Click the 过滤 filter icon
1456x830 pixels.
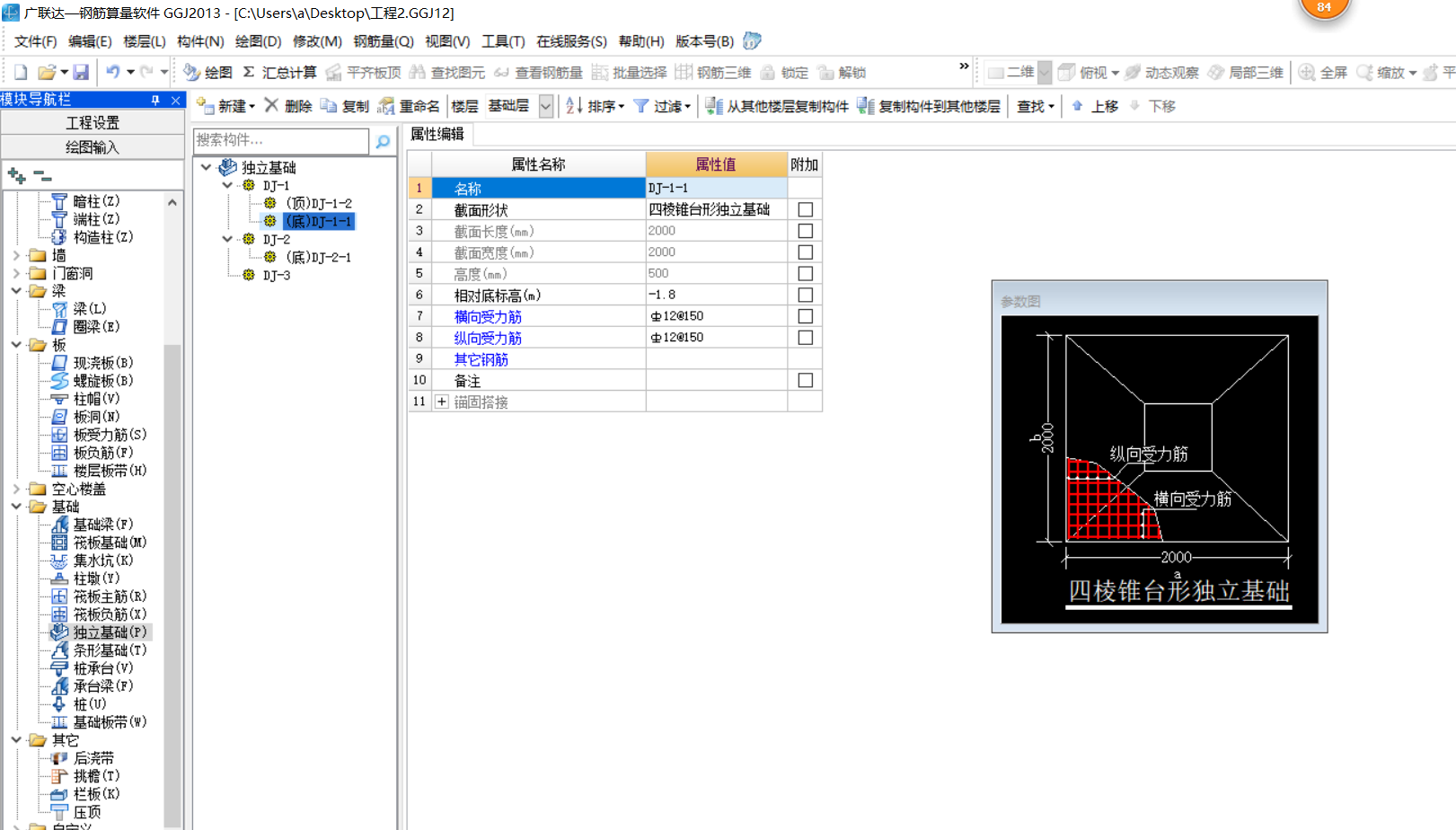click(641, 106)
